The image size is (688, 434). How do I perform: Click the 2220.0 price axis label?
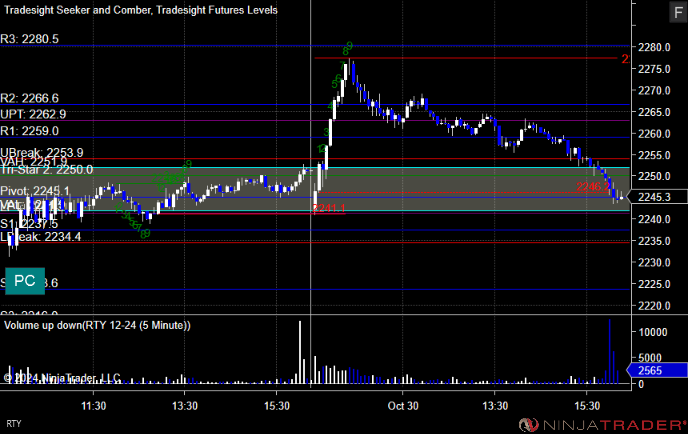[654, 306]
